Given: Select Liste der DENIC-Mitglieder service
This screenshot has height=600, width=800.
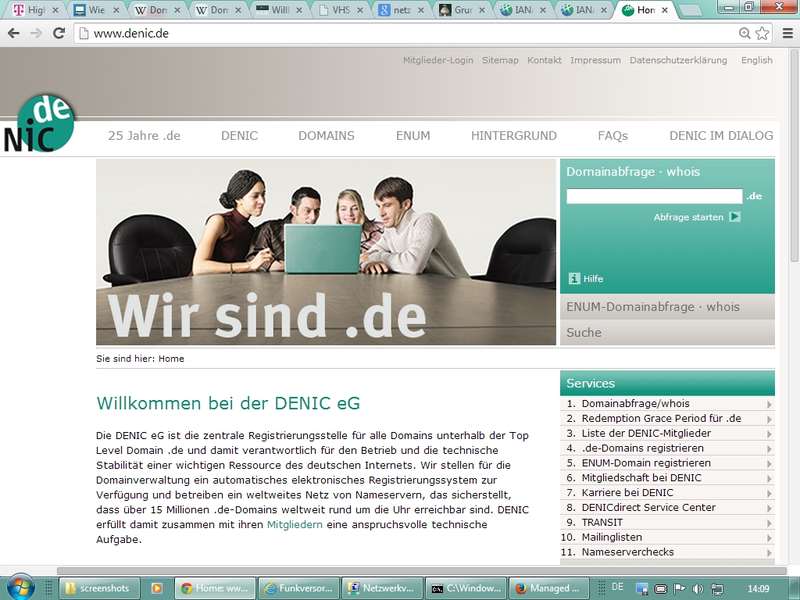Looking at the screenshot, I should [646, 433].
